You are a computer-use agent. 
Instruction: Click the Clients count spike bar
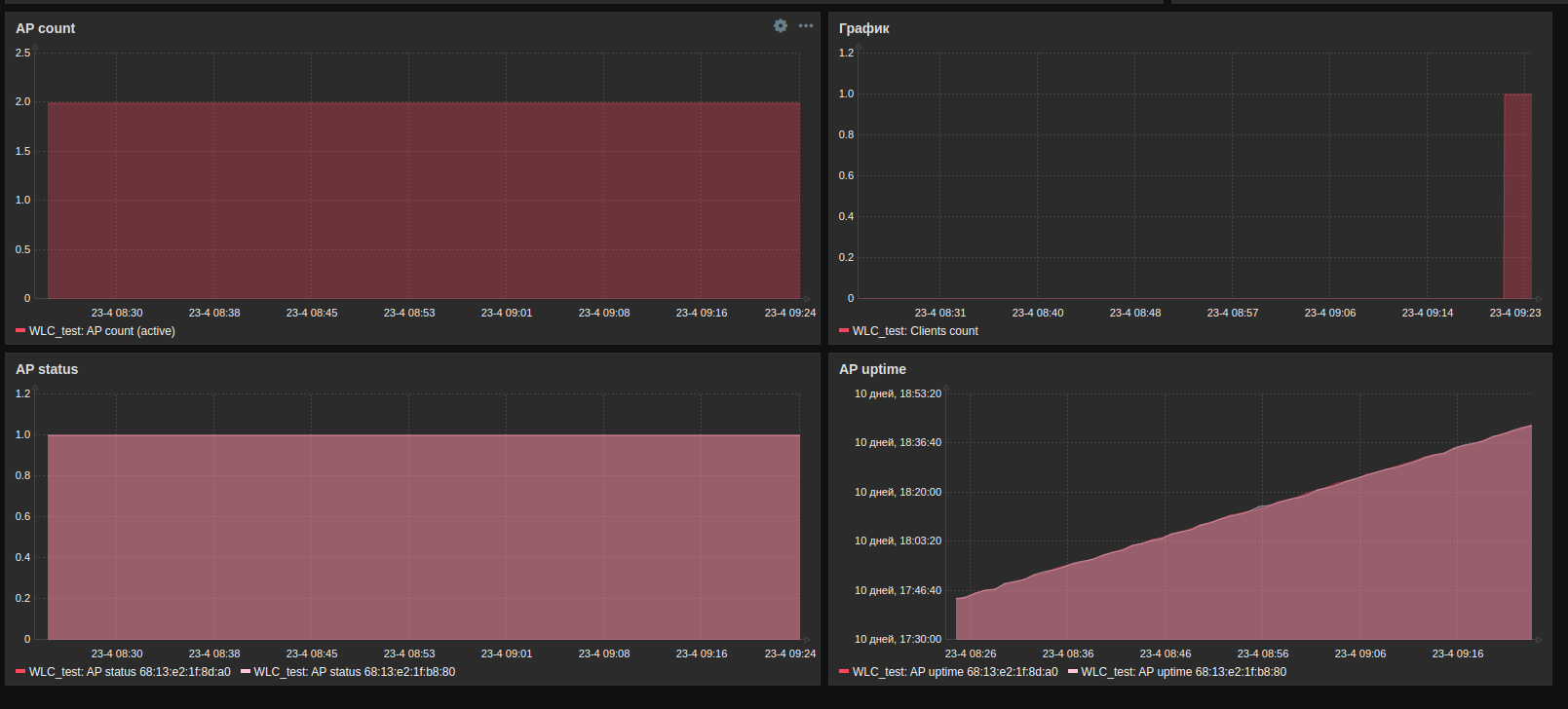click(1517, 196)
